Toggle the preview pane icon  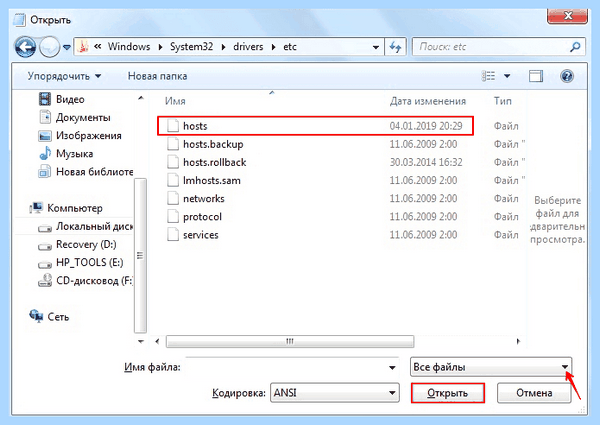[x=536, y=76]
